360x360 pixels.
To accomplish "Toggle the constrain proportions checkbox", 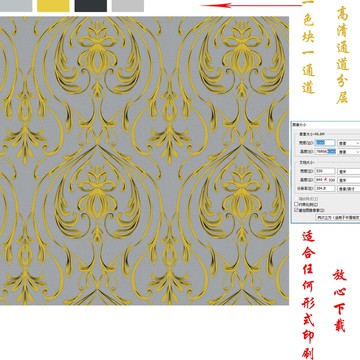I will click(x=296, y=204).
